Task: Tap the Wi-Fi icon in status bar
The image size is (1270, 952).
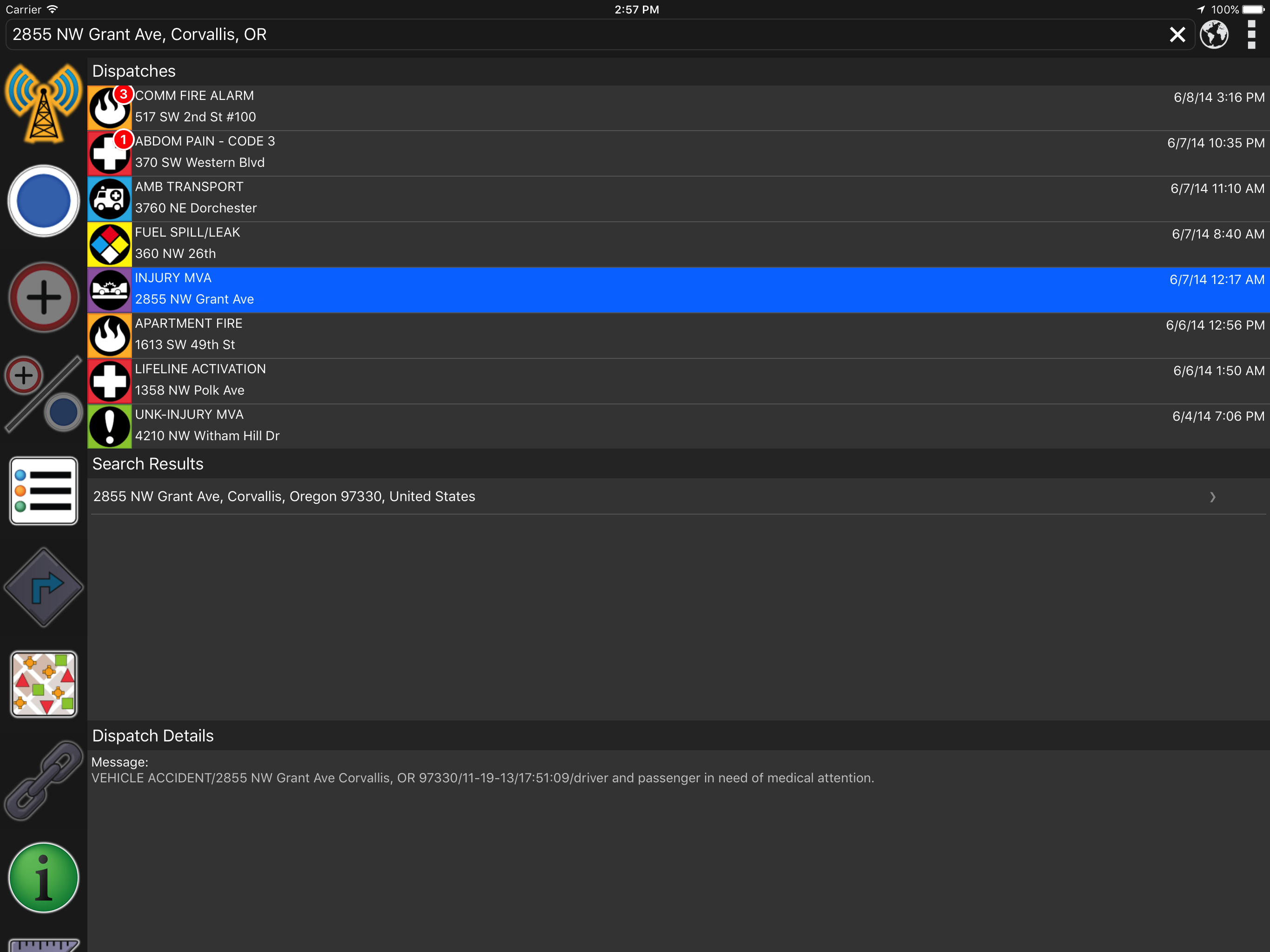Action: coord(52,9)
